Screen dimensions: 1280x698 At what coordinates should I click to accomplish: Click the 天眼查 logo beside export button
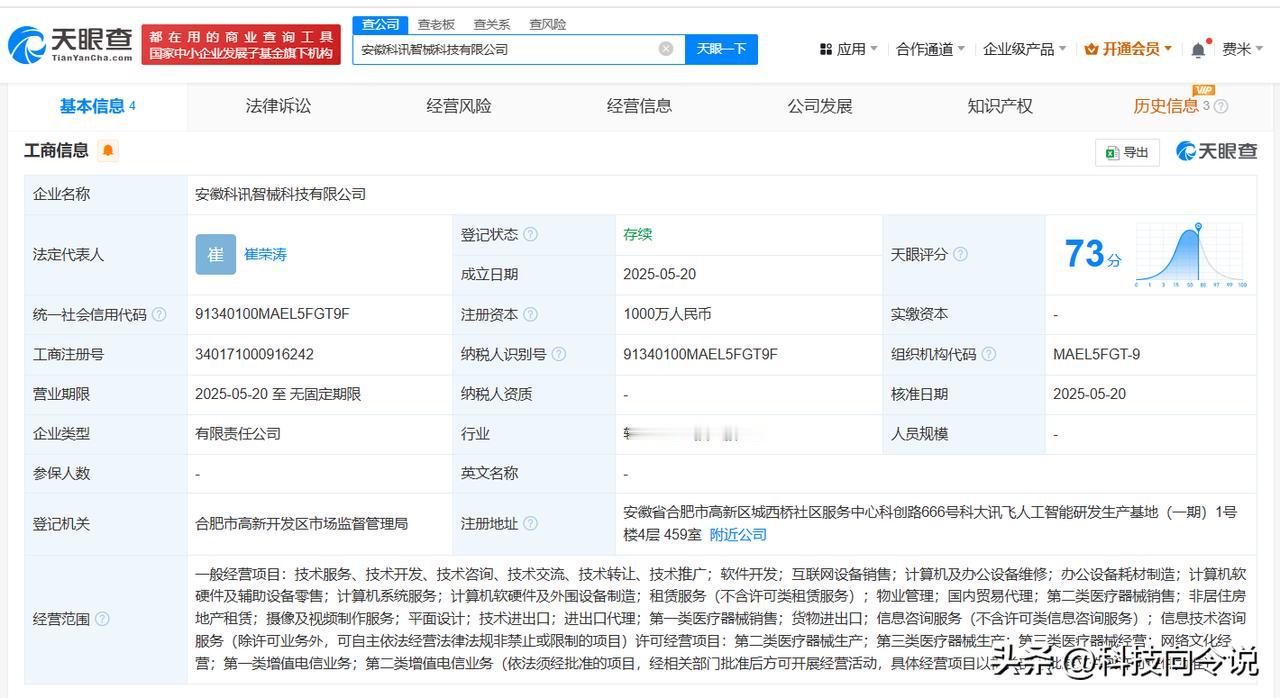pos(1216,151)
